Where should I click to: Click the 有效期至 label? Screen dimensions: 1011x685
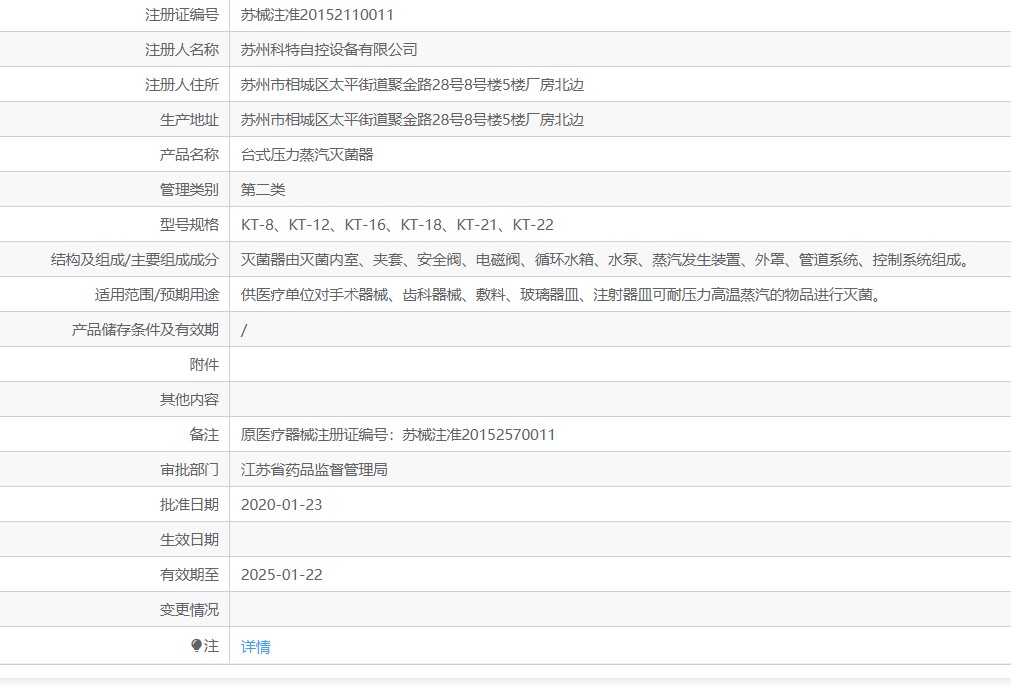tap(190, 575)
